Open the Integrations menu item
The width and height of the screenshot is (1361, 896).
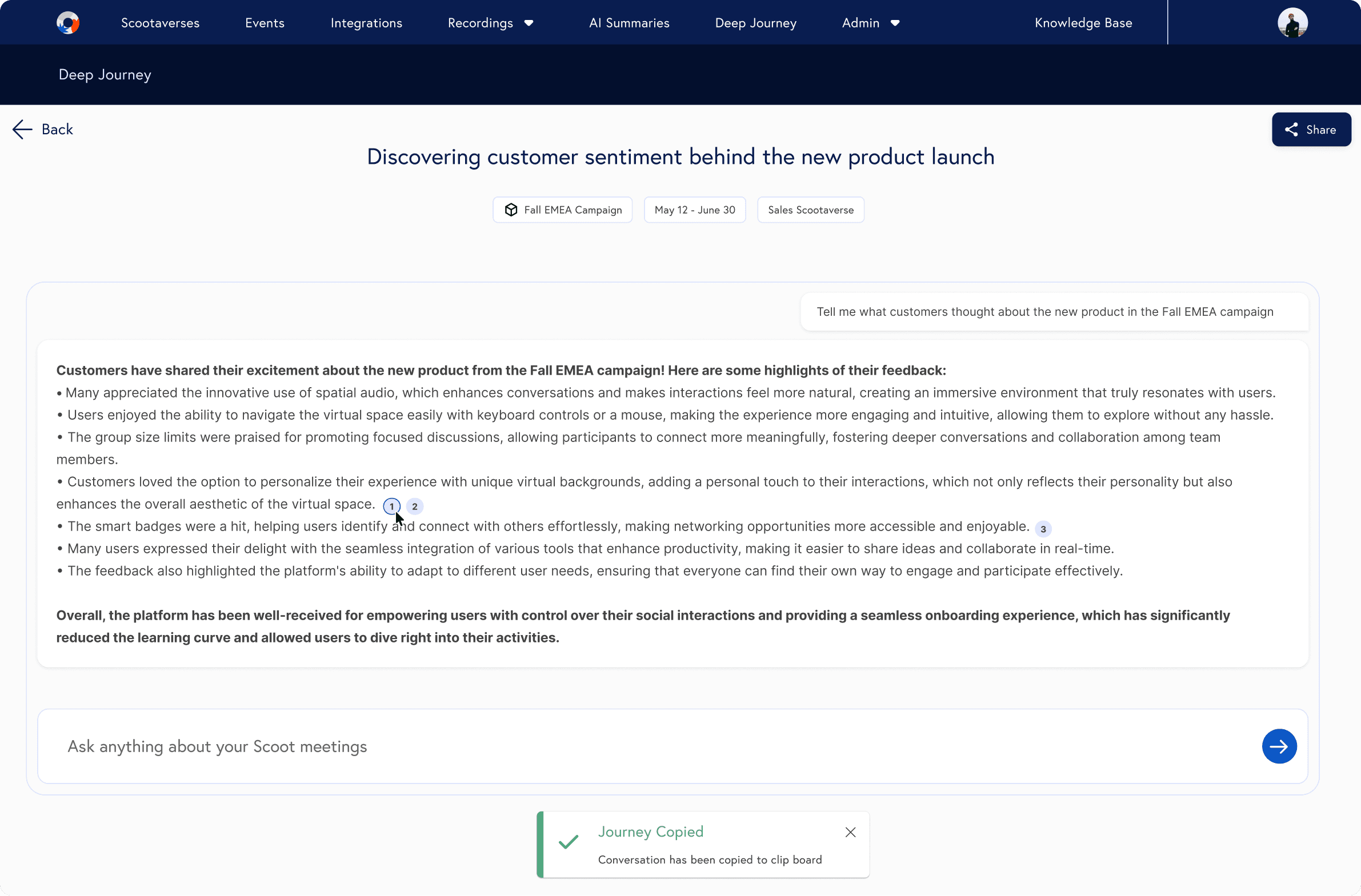click(x=366, y=23)
